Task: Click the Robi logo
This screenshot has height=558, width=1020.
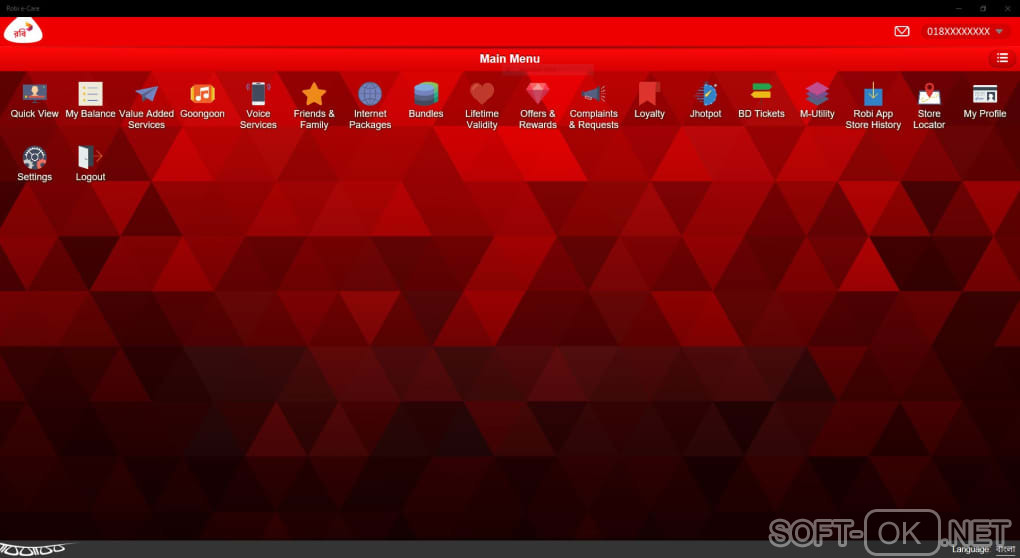Action: [23, 31]
